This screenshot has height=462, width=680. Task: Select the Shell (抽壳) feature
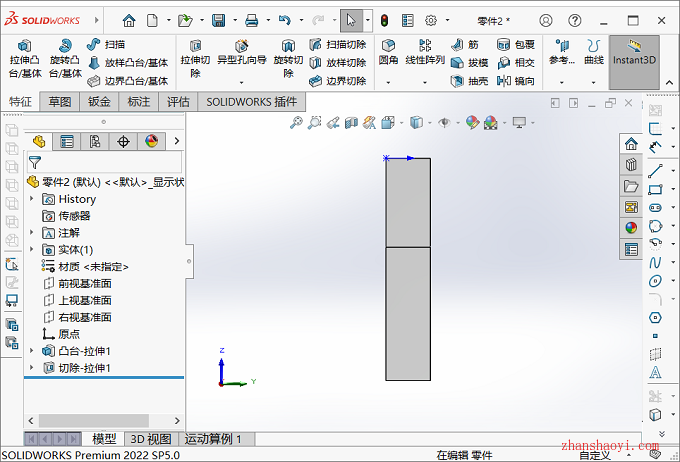[x=470, y=81]
